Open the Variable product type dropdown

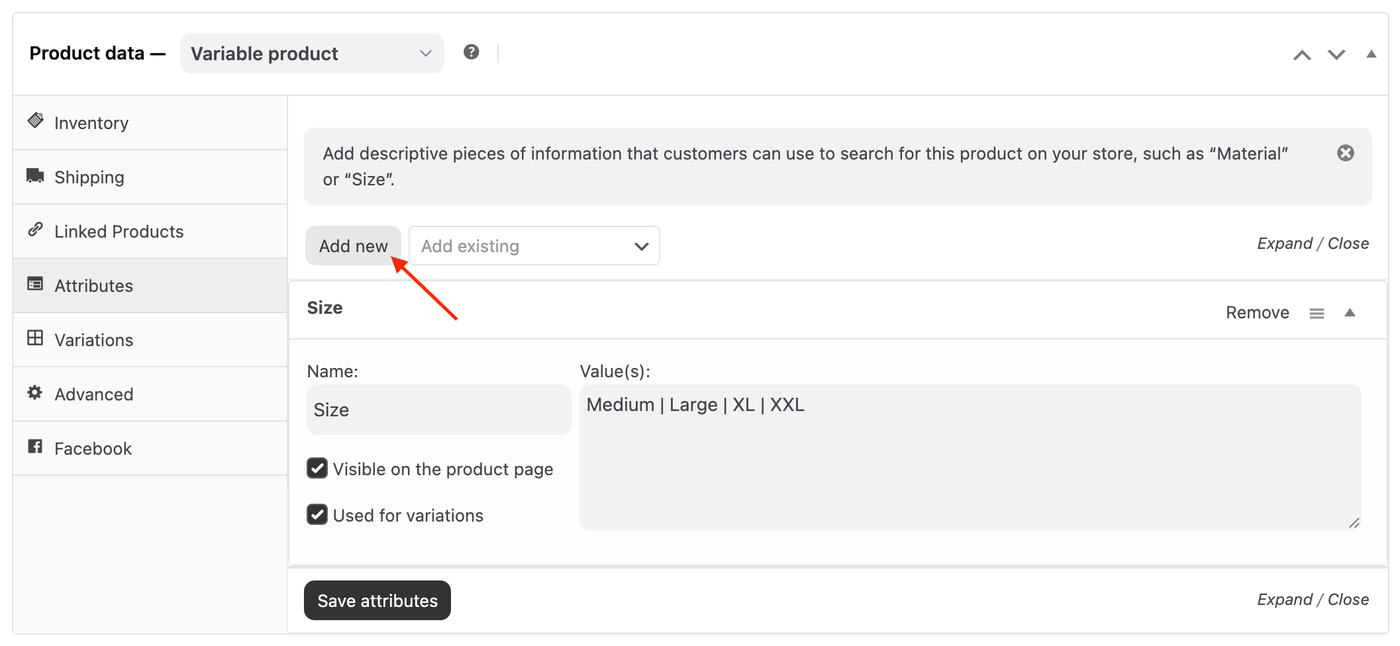click(311, 54)
